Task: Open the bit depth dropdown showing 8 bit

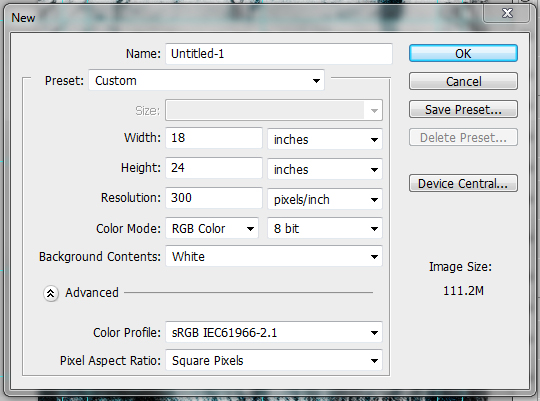Action: [325, 228]
